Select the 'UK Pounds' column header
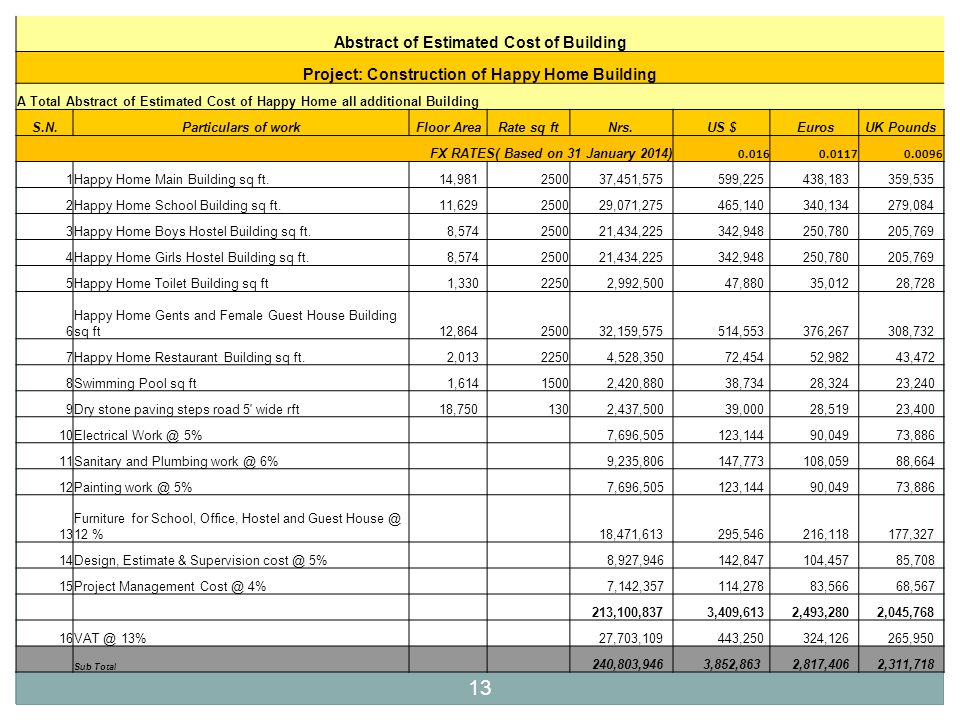 pyautogui.click(x=901, y=127)
